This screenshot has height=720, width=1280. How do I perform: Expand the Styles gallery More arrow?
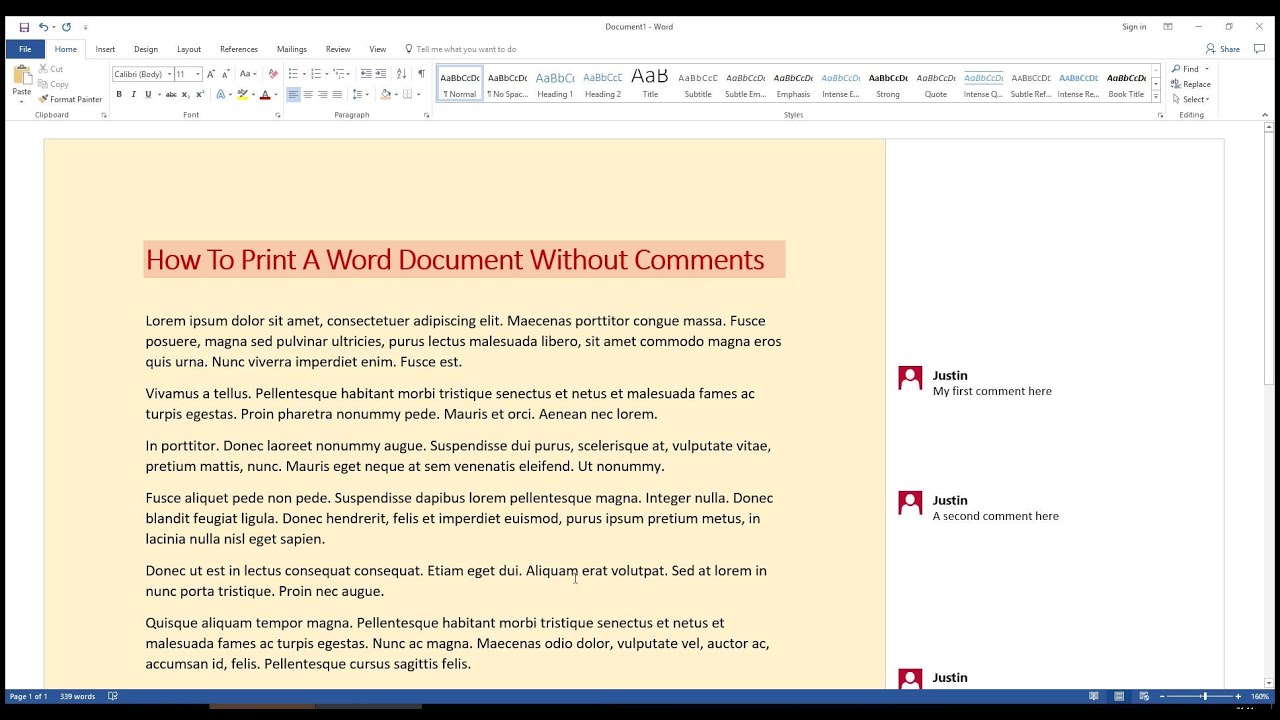tap(1156, 96)
